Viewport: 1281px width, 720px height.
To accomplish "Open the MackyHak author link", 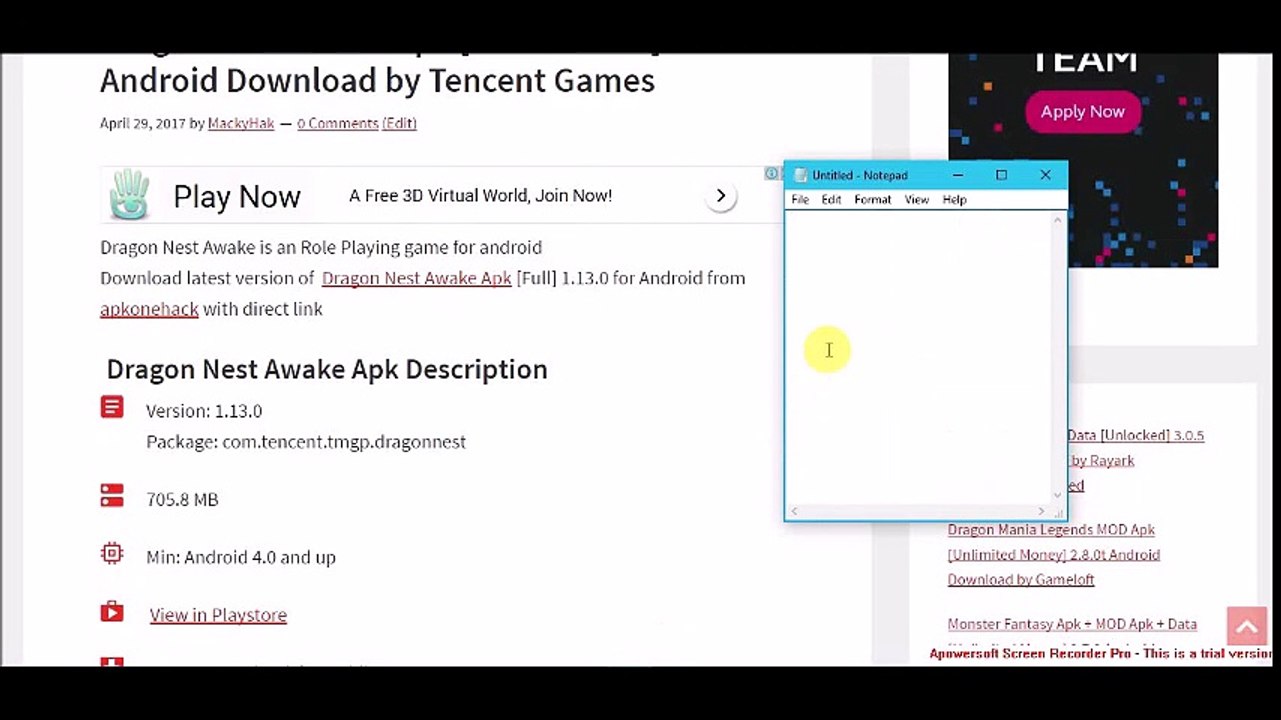I will tap(241, 123).
